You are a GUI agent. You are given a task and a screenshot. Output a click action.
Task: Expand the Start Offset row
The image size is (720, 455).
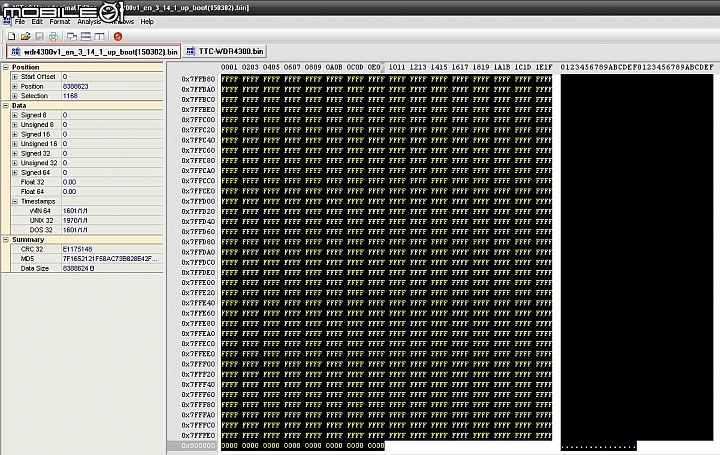(x=15, y=77)
